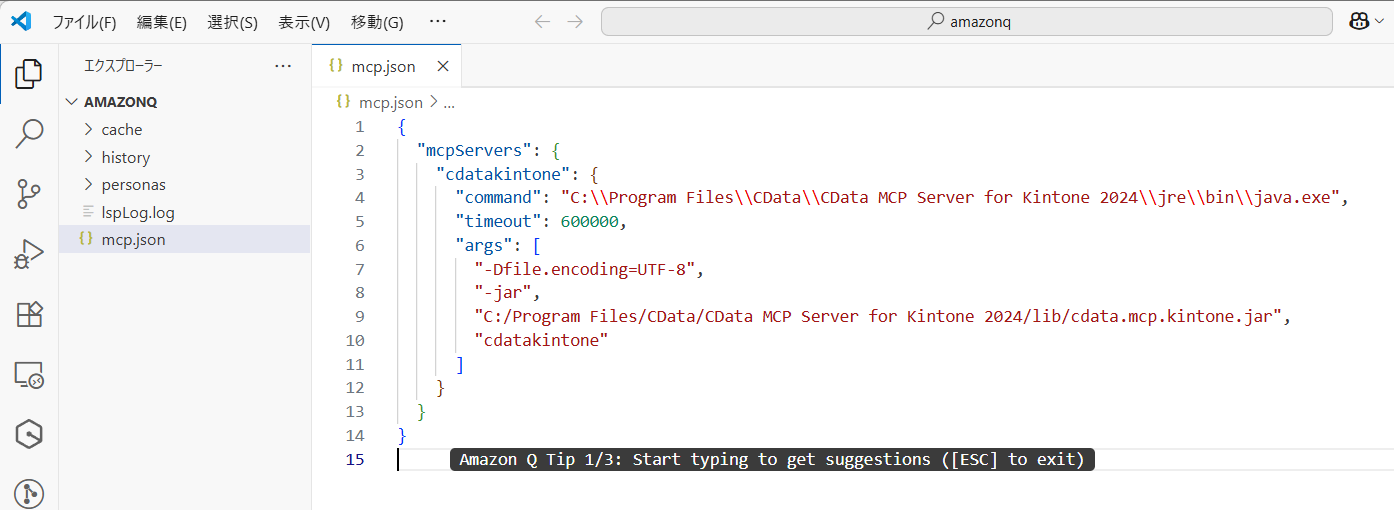Screen dimensions: 1394x510
Task: Open the 移動(G) menu
Action: (377, 22)
